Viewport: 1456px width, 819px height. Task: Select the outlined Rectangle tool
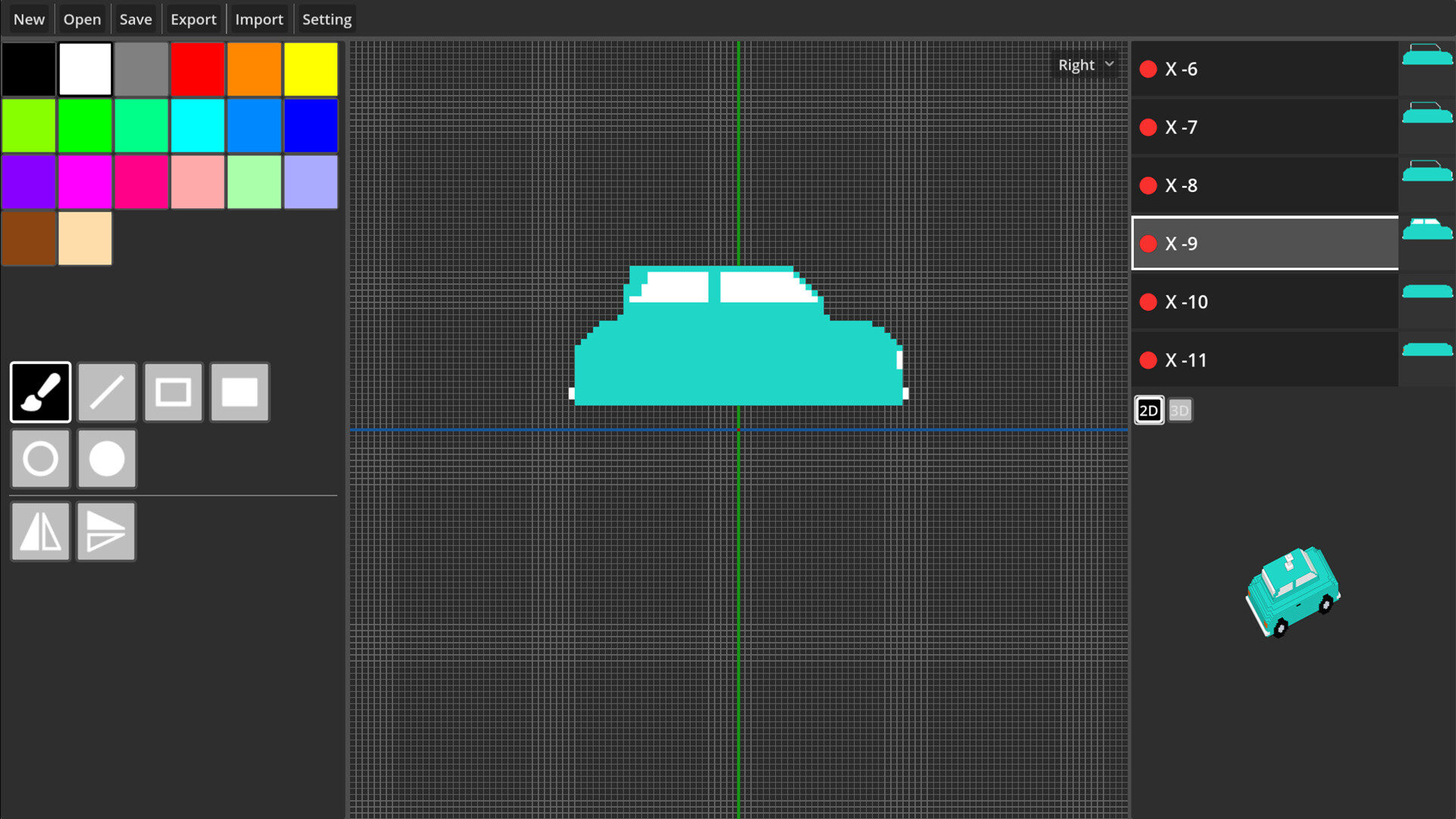pos(173,392)
